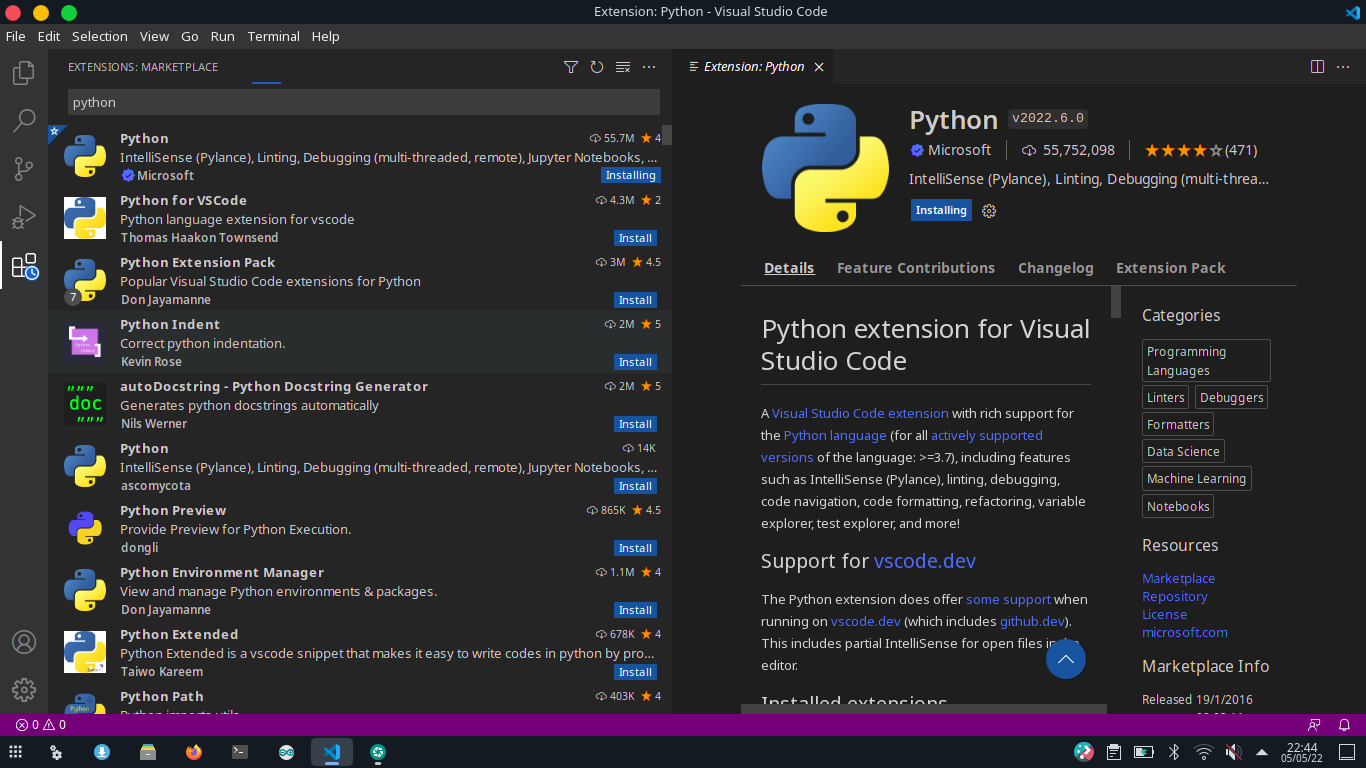Open Views and More Actions ellipsis in extensions panel
Screen dimensions: 1366x768
coord(649,67)
